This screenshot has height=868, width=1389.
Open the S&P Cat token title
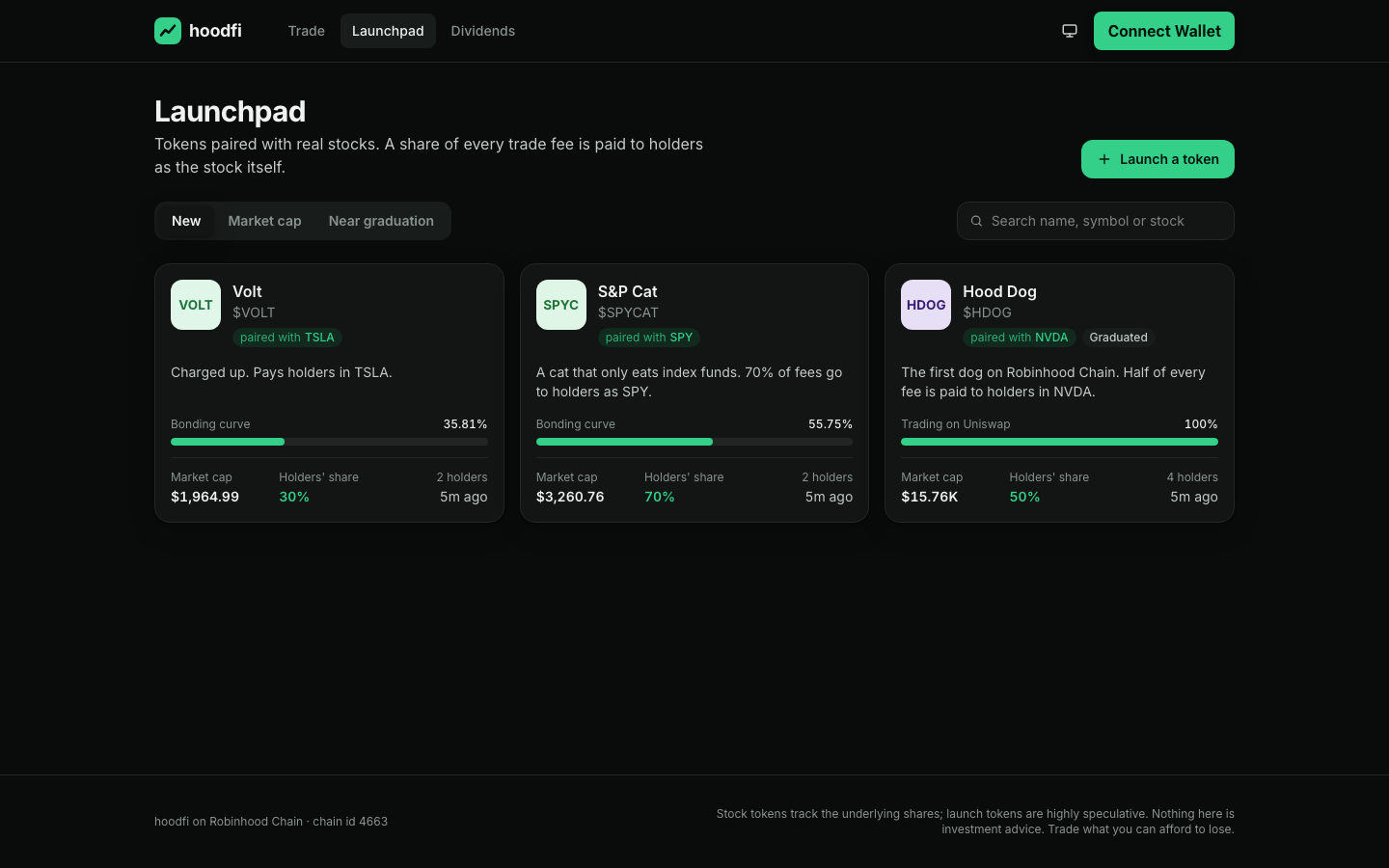[x=627, y=291]
